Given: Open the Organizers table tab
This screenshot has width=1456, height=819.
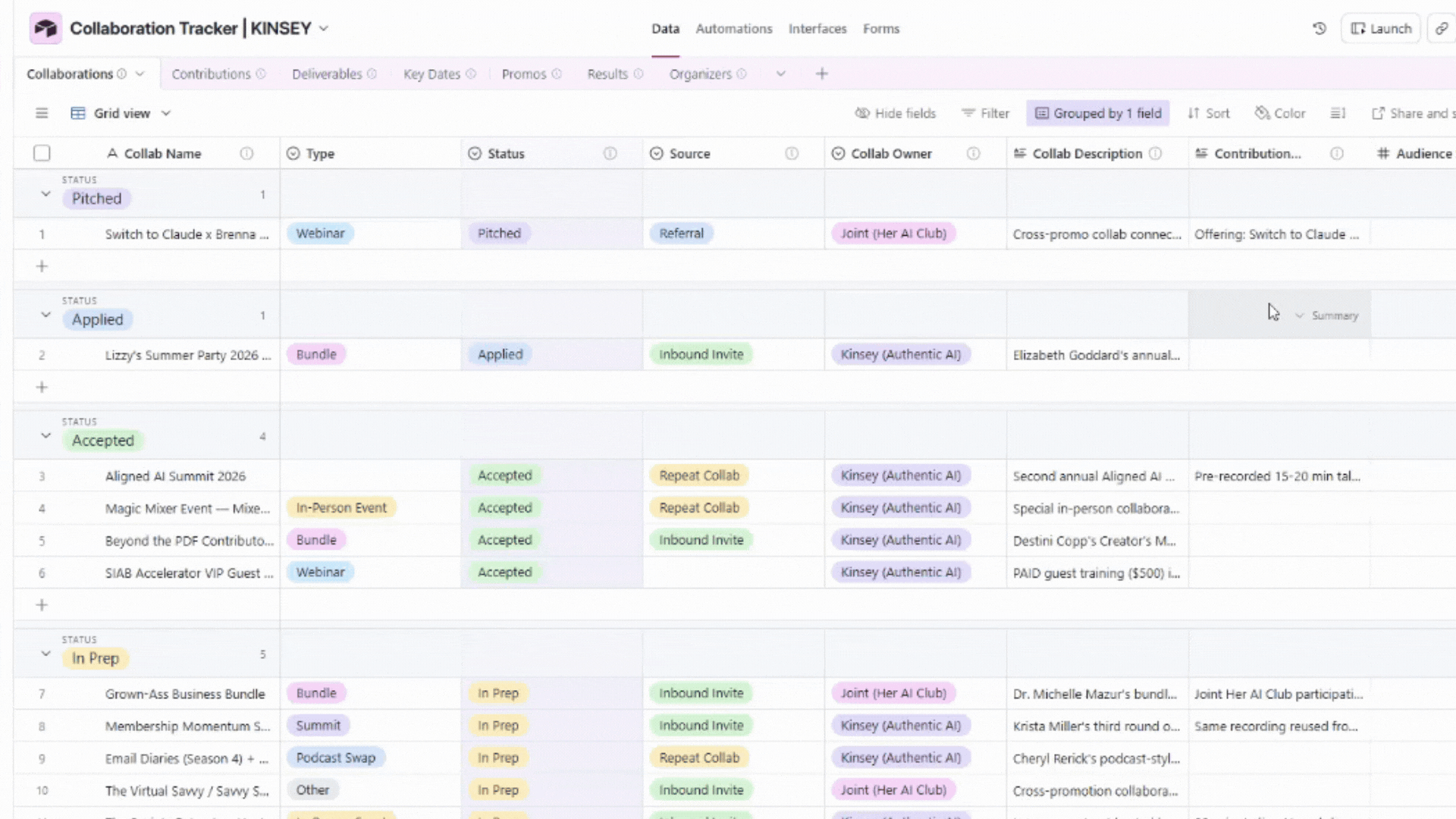Looking at the screenshot, I should [700, 74].
